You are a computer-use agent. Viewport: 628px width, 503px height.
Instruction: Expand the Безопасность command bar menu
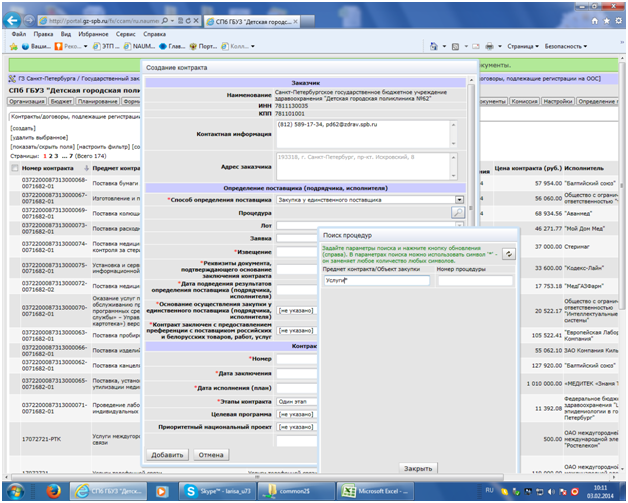(566, 46)
